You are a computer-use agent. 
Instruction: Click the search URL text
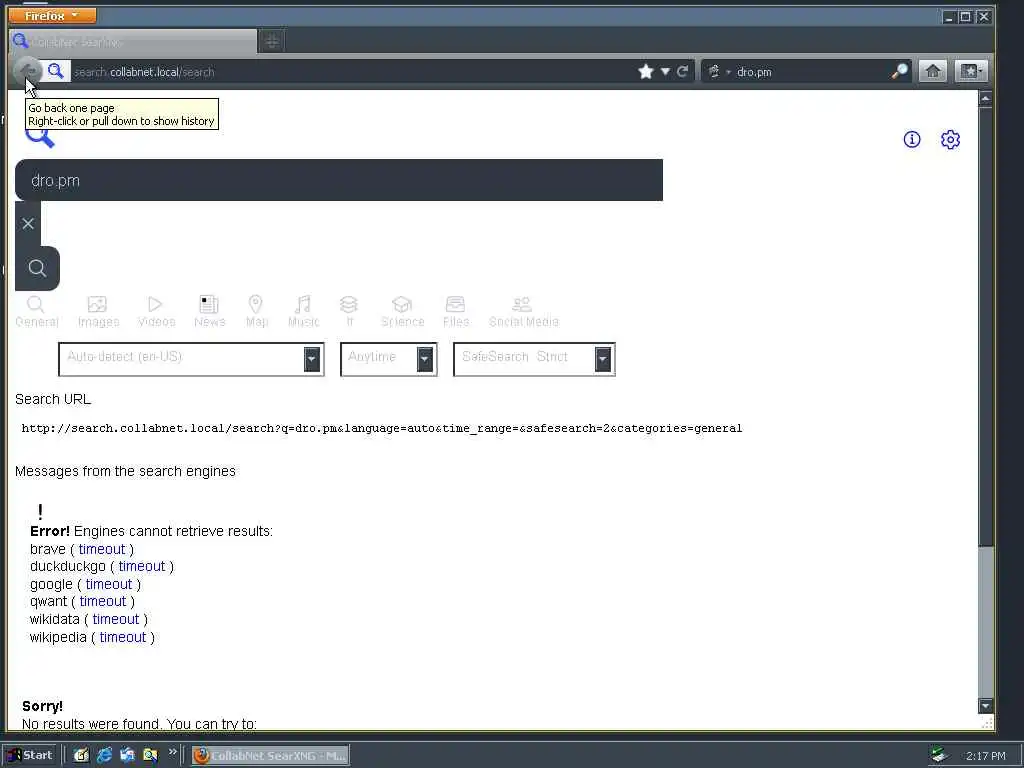(382, 428)
